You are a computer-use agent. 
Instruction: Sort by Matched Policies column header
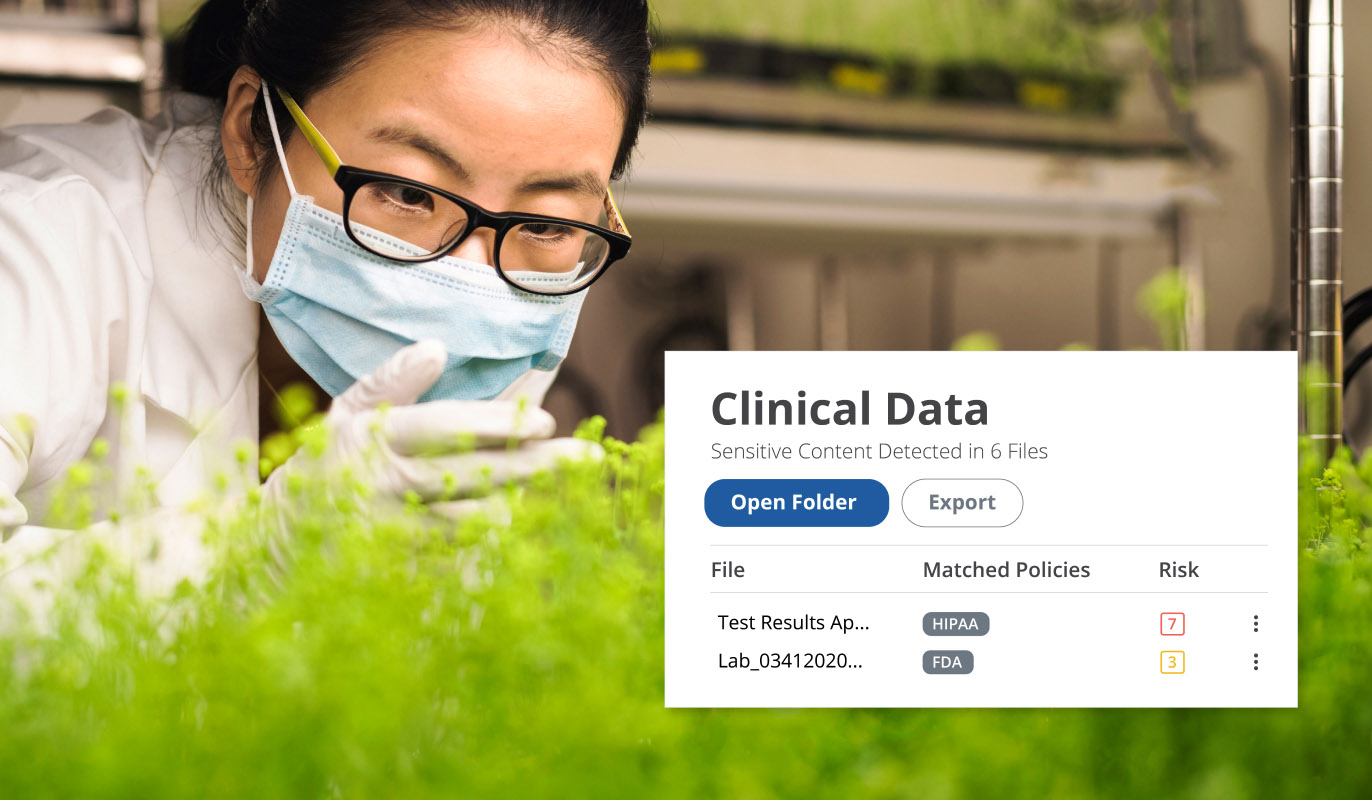(x=1006, y=570)
